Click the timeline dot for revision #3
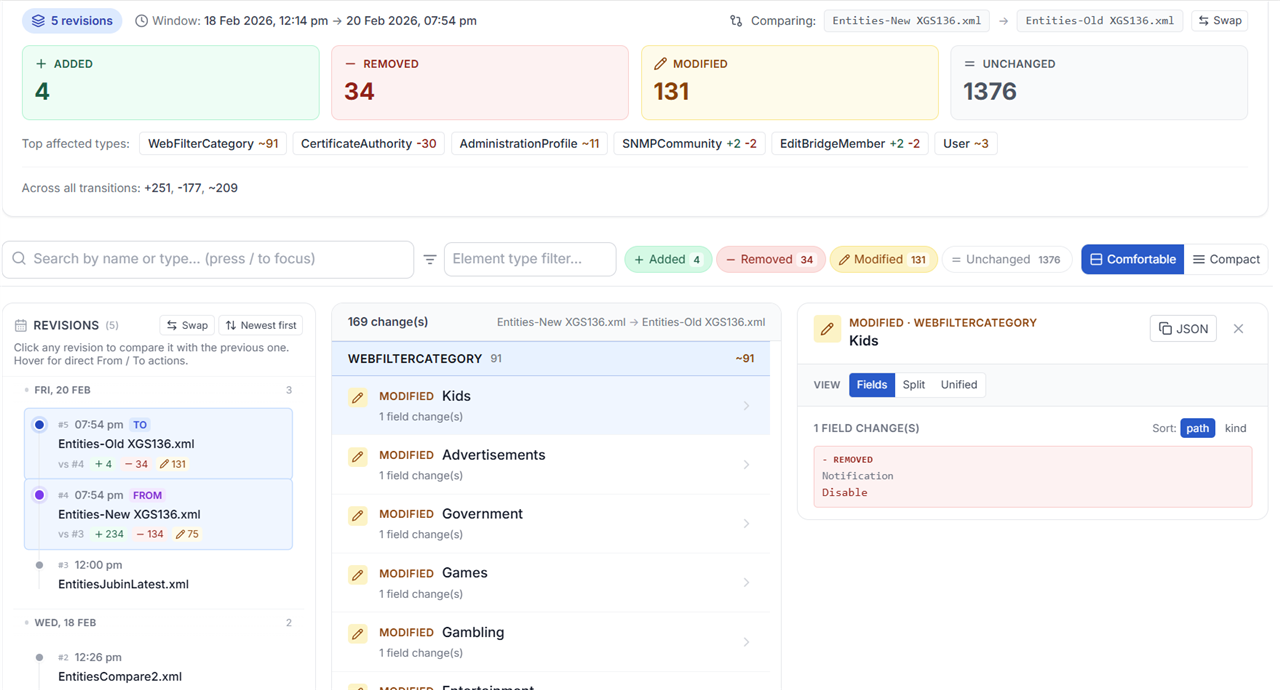The height and width of the screenshot is (690, 1280). click(x=40, y=565)
